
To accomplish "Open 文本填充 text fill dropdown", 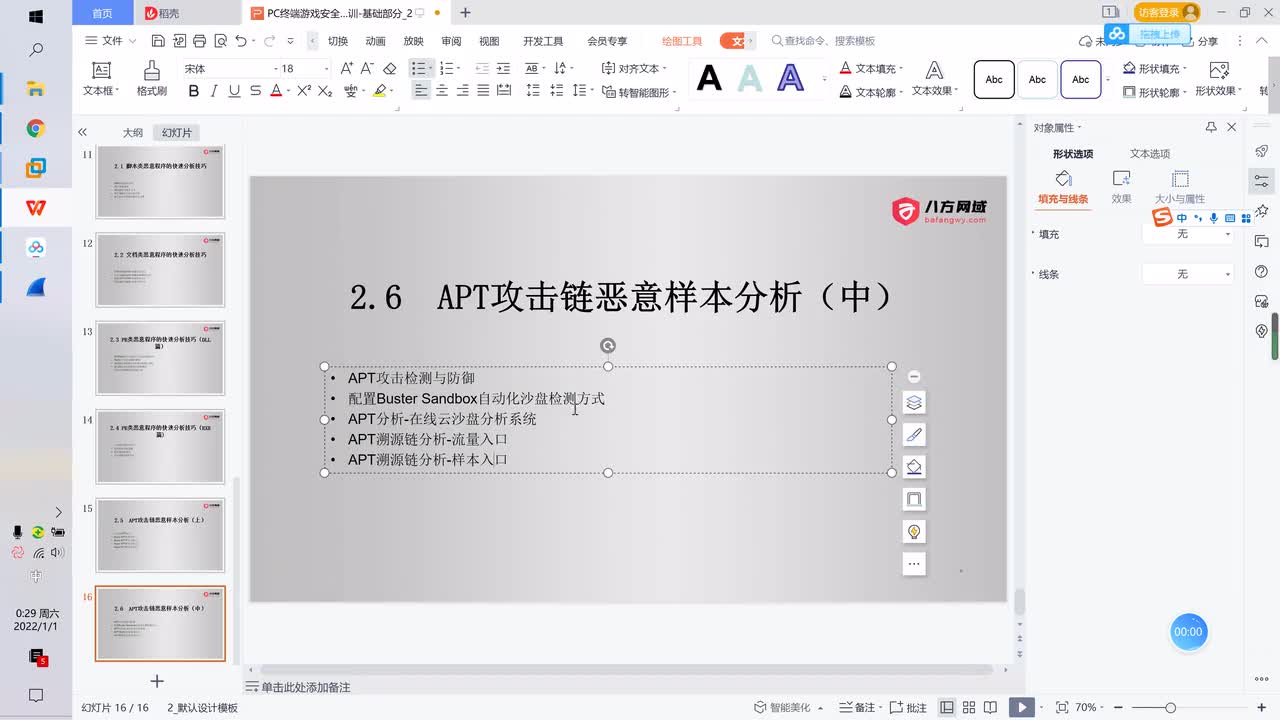I will point(871,68).
